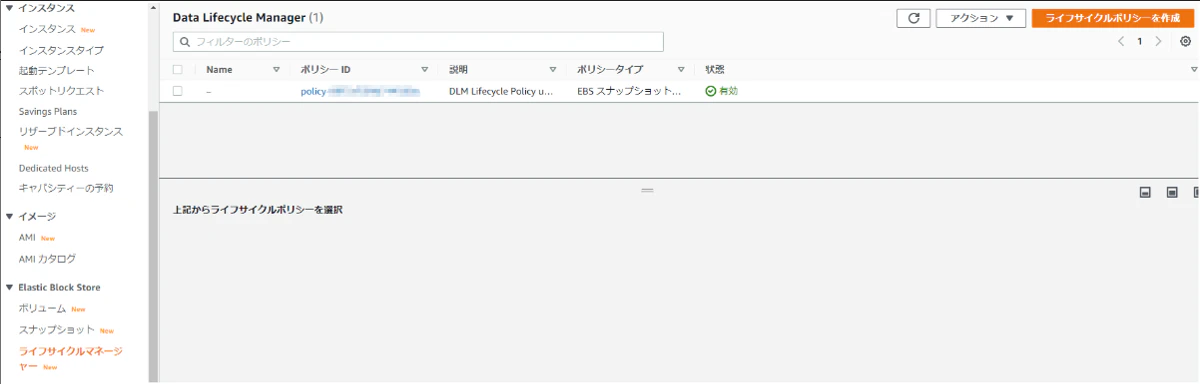Click the green 有効 status icon
Image resolution: width=1200 pixels, height=384 pixels.
click(x=710, y=91)
